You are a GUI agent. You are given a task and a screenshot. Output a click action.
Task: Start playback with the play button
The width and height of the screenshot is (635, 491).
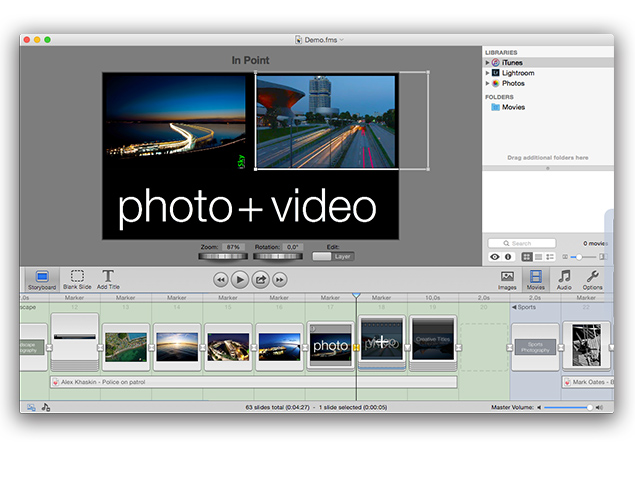coord(240,280)
